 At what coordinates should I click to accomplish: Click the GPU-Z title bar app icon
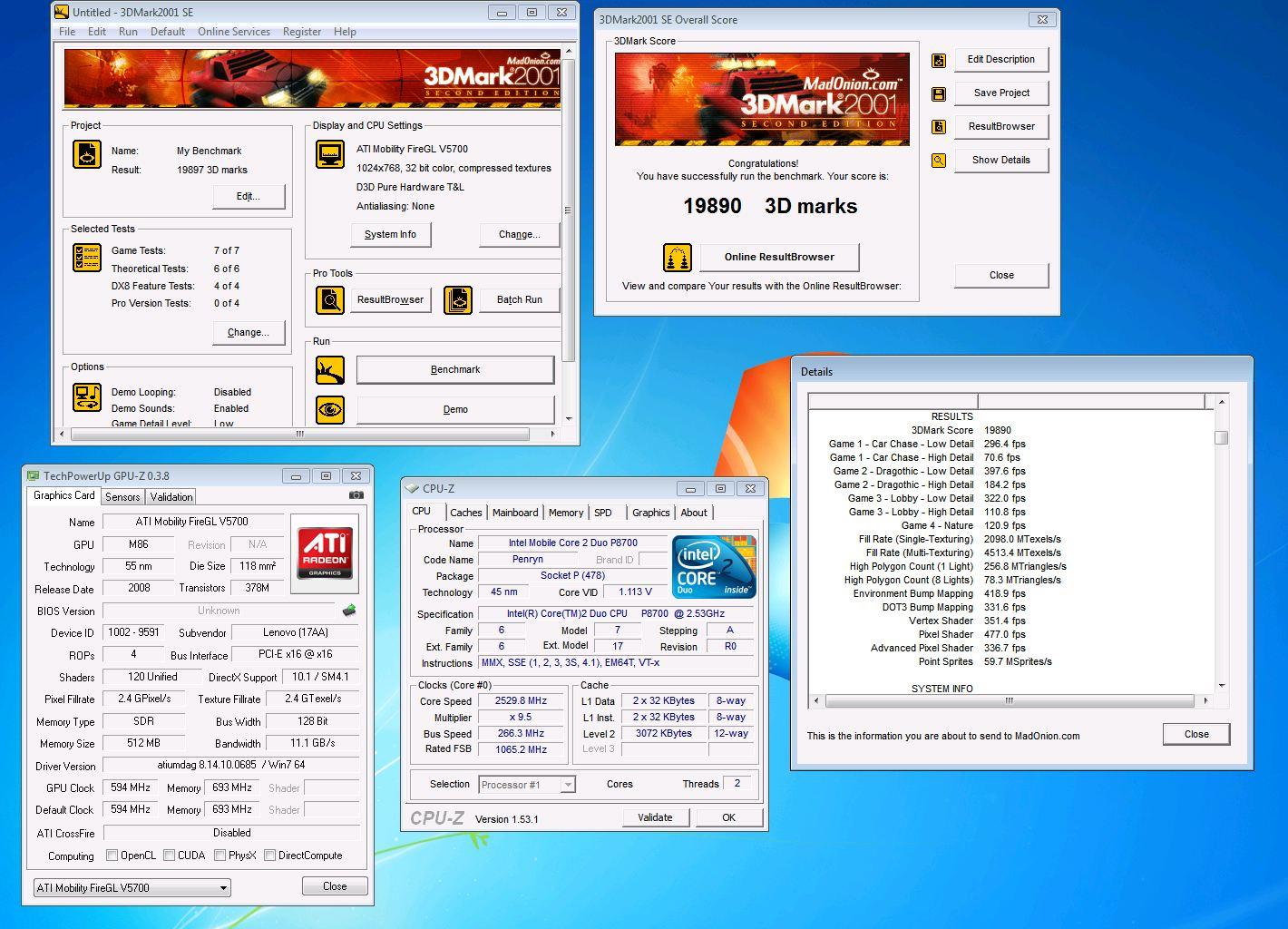tap(34, 475)
